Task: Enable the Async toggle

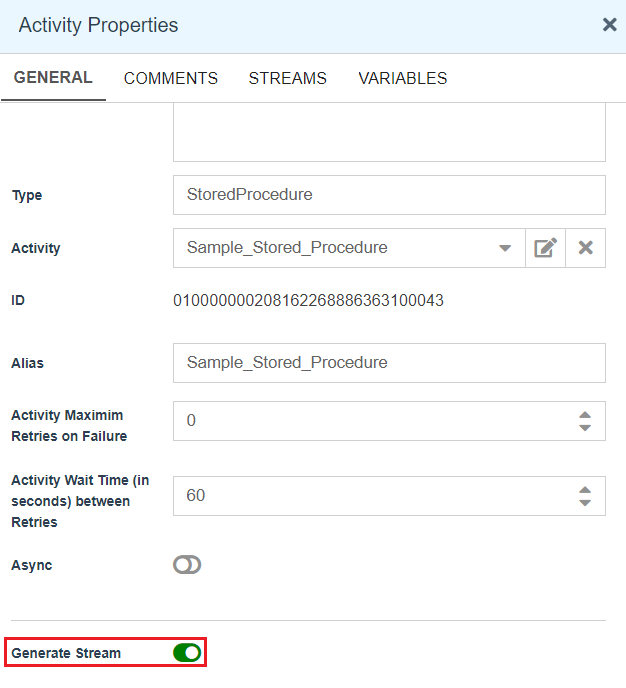Action: tap(187, 565)
